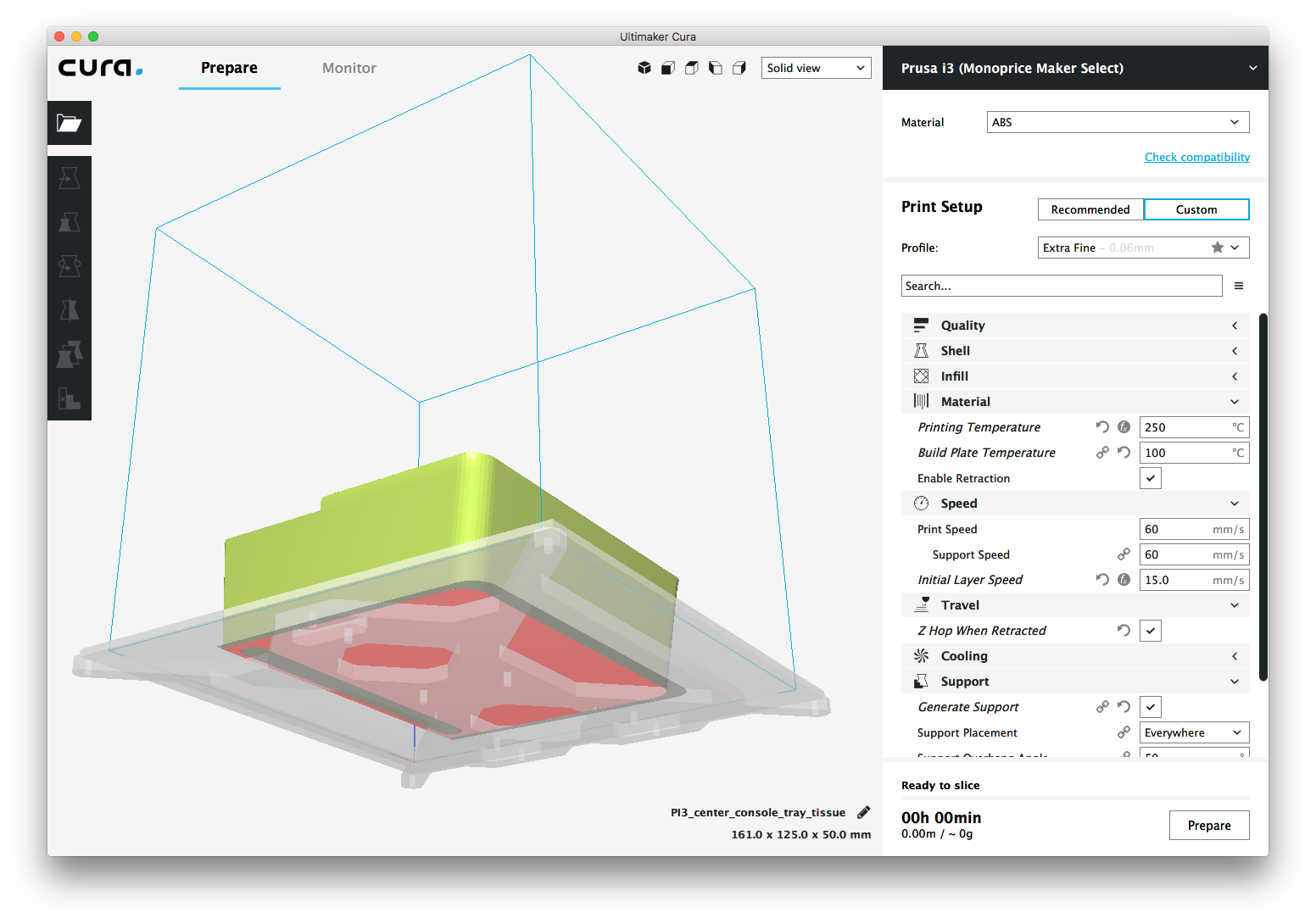This screenshot has height=924, width=1316.
Task: Select the Move tool in left toolbar
Action: click(x=70, y=178)
